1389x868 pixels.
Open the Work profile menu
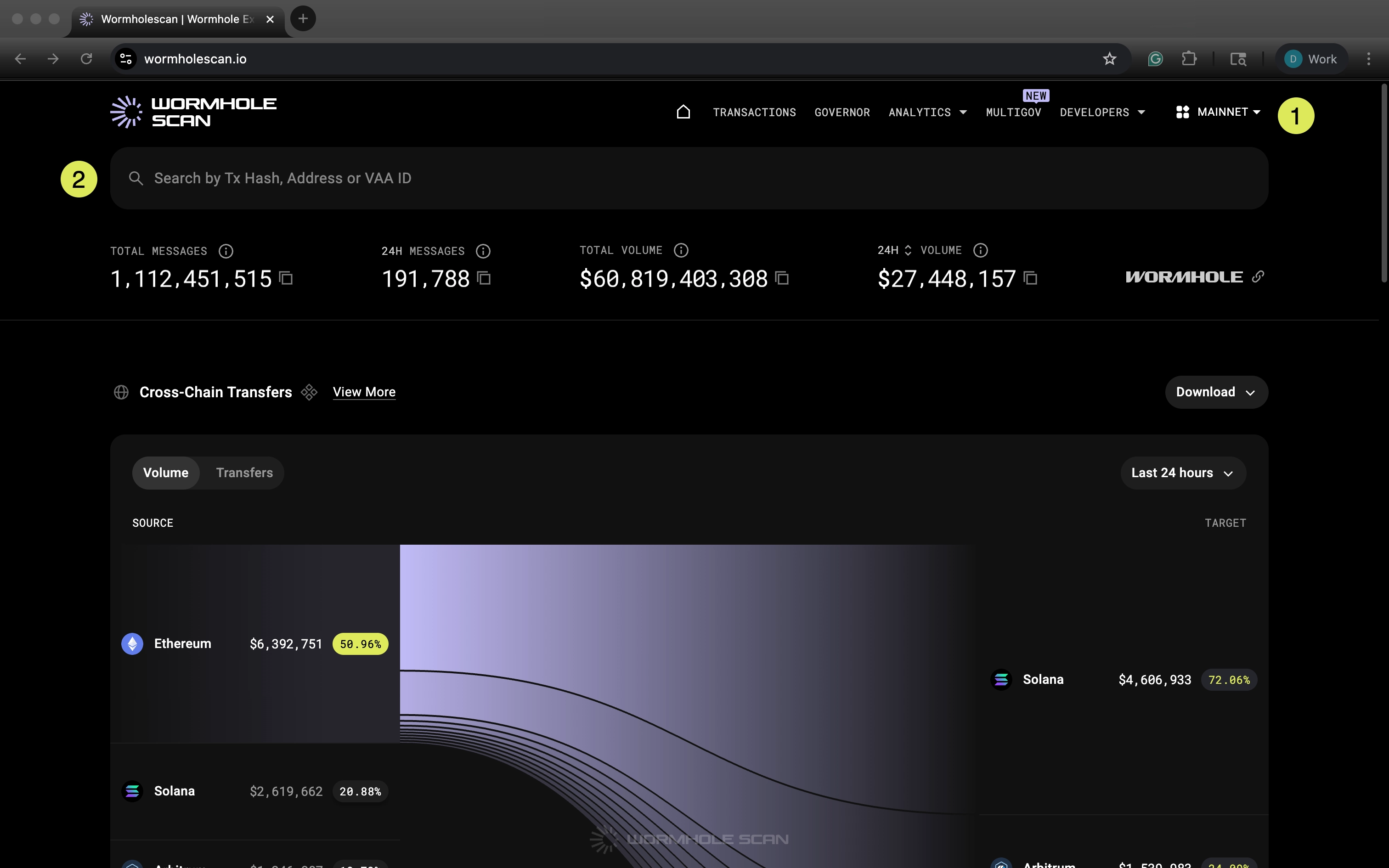pos(1311,59)
